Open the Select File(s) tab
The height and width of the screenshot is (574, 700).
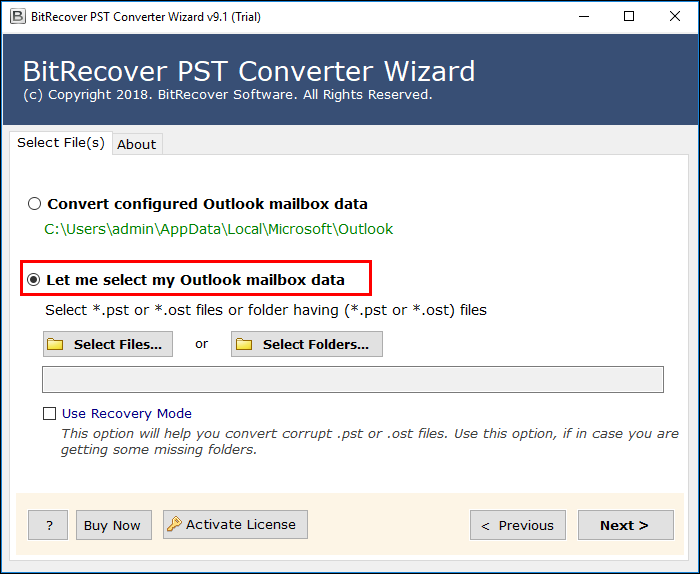point(61,143)
